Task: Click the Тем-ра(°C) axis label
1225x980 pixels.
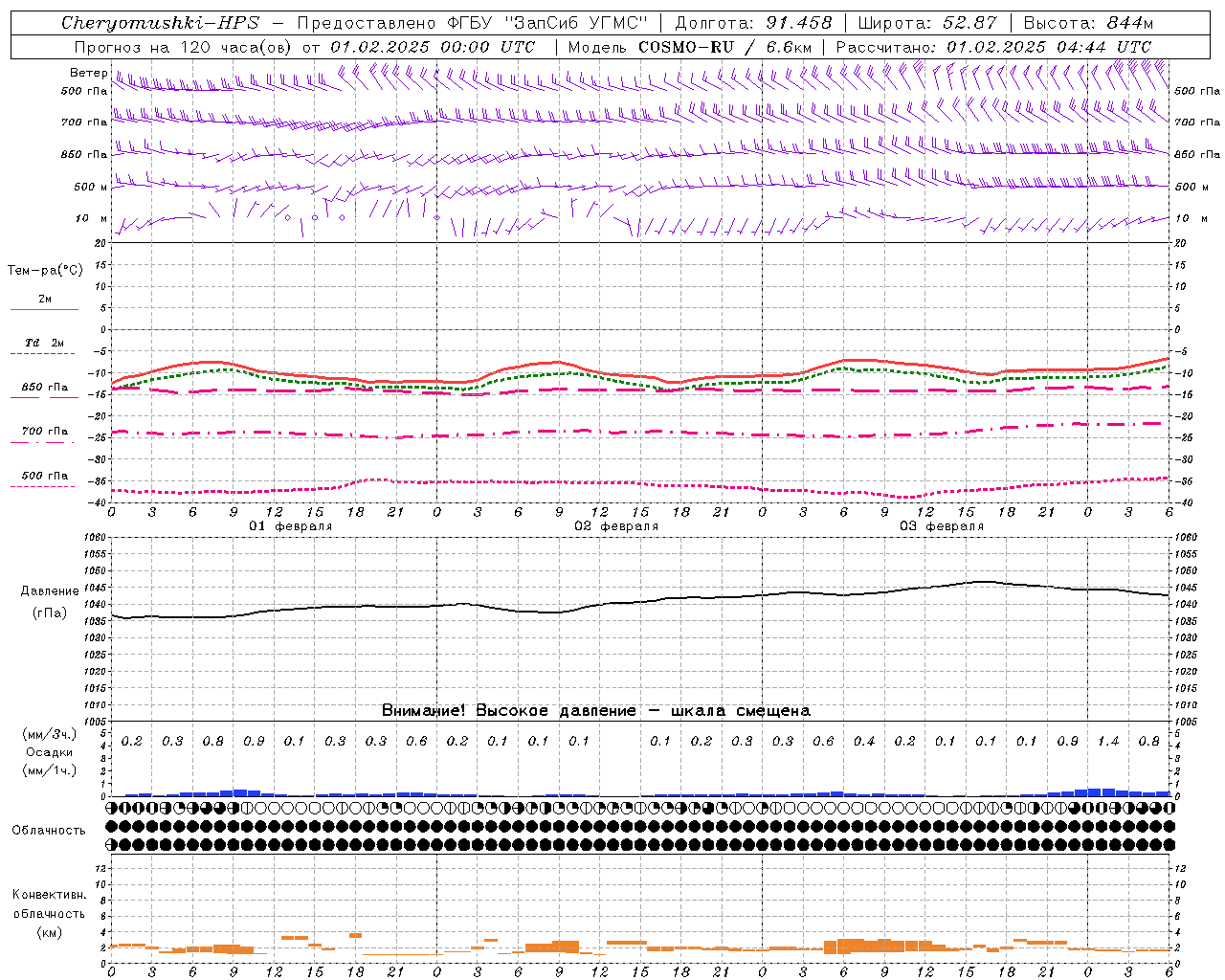Action: [x=45, y=271]
